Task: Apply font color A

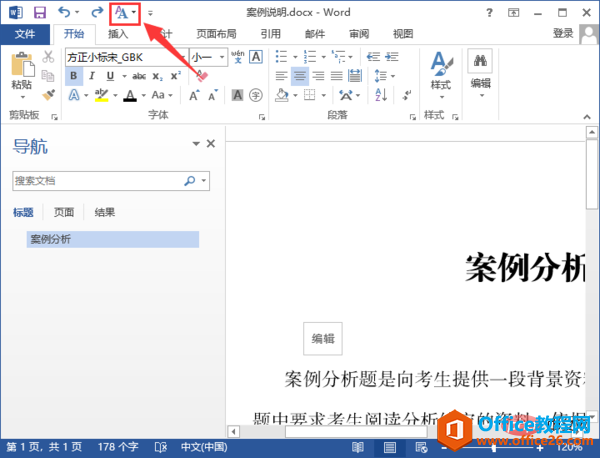Action: coord(130,95)
